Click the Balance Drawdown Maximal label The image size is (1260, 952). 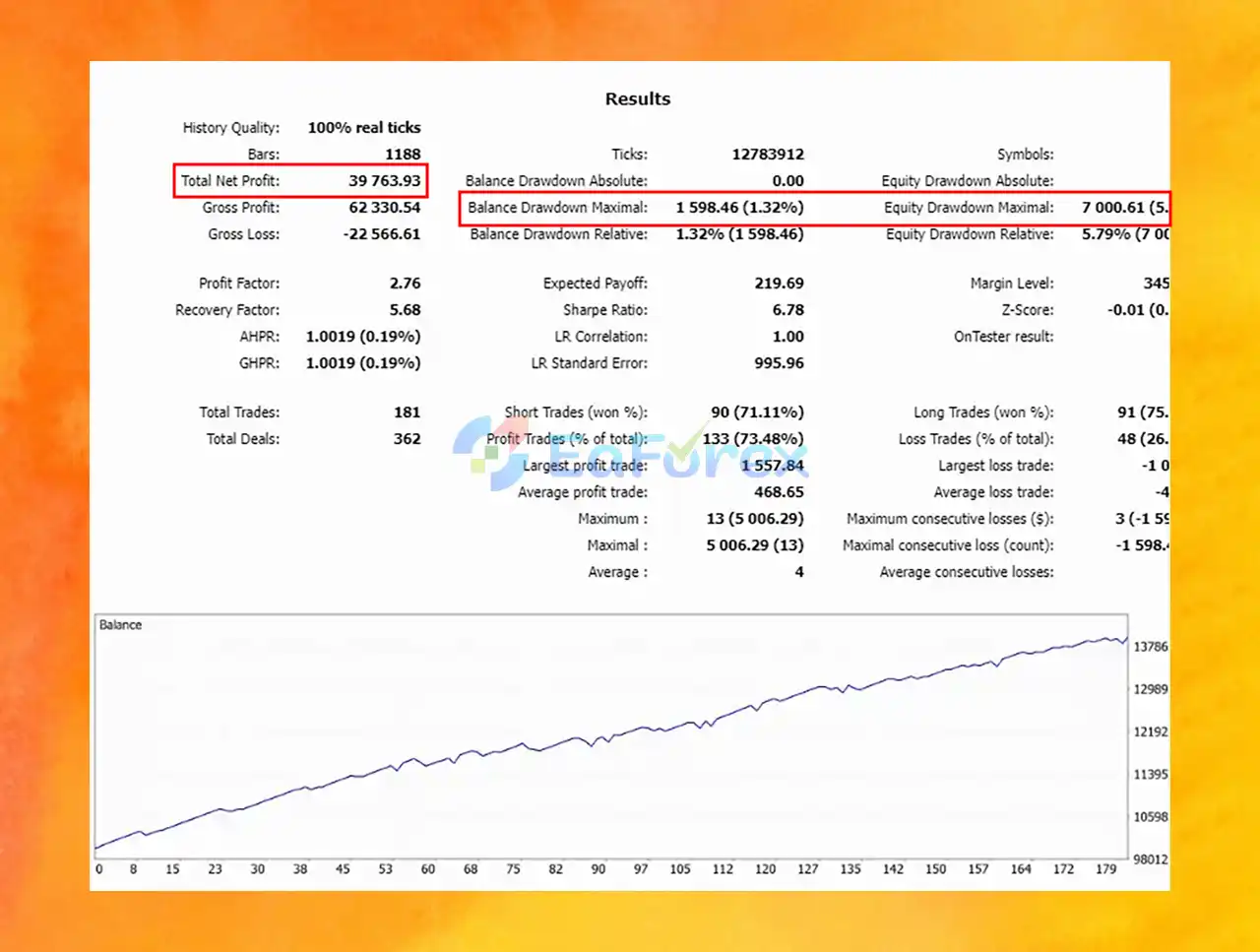click(x=557, y=208)
